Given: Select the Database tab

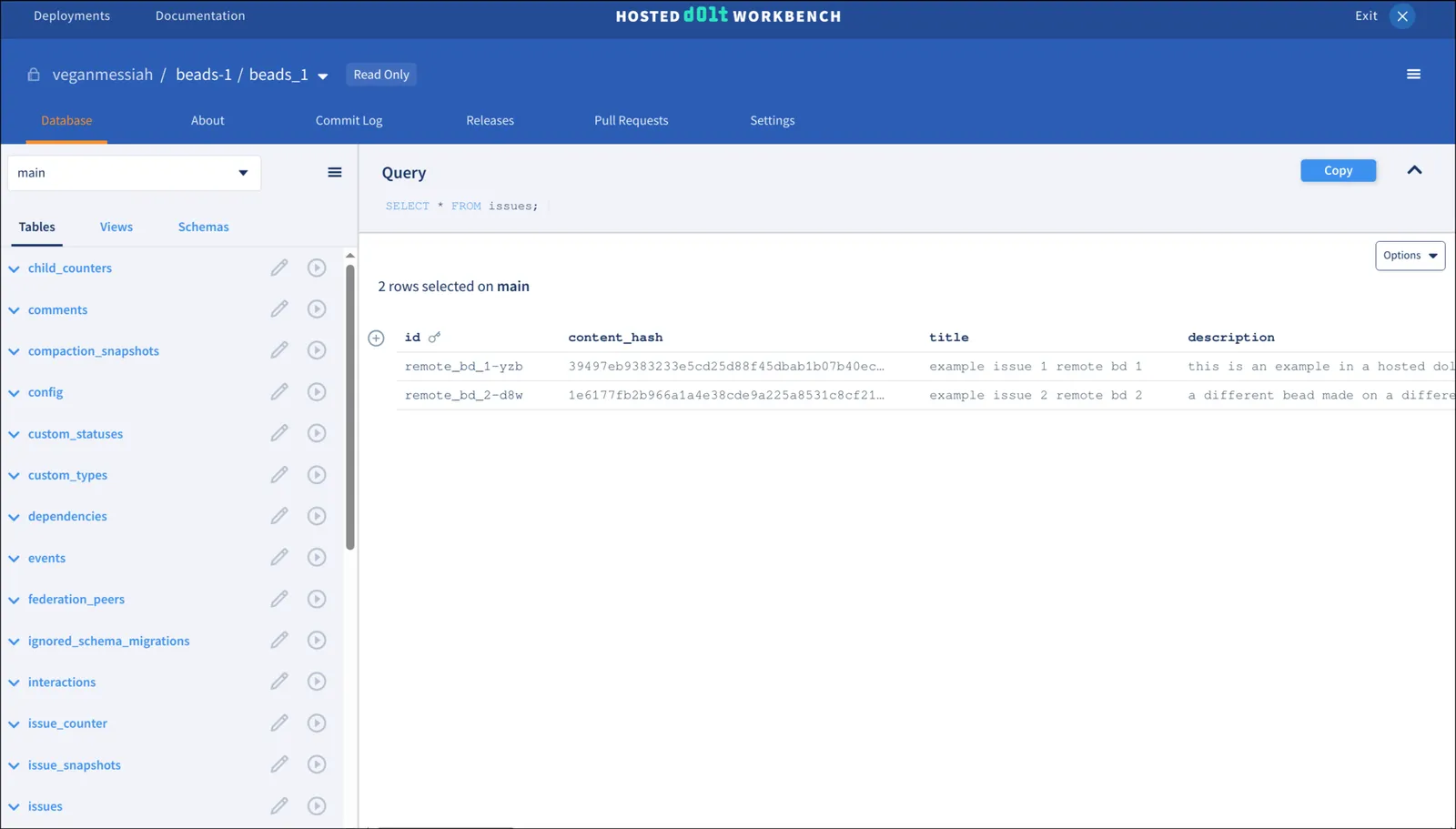Looking at the screenshot, I should point(66,120).
